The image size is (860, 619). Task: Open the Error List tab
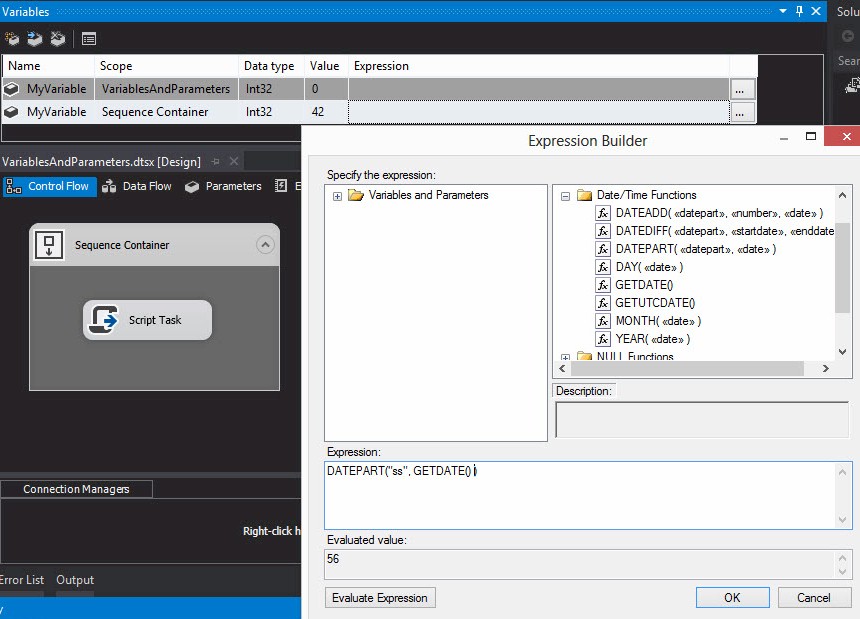tap(22, 580)
